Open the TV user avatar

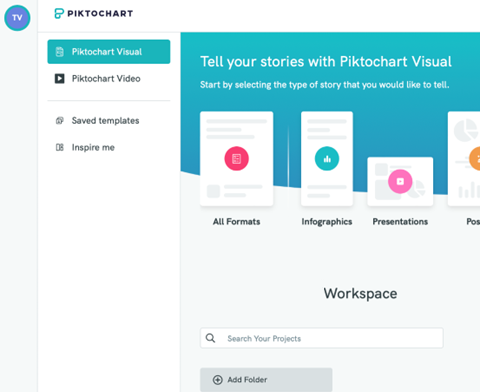coord(17,18)
